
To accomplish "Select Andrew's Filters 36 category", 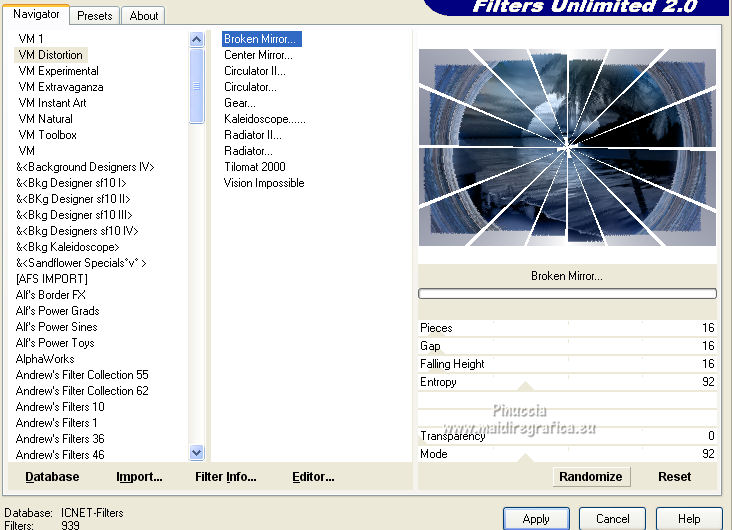I will point(60,438).
